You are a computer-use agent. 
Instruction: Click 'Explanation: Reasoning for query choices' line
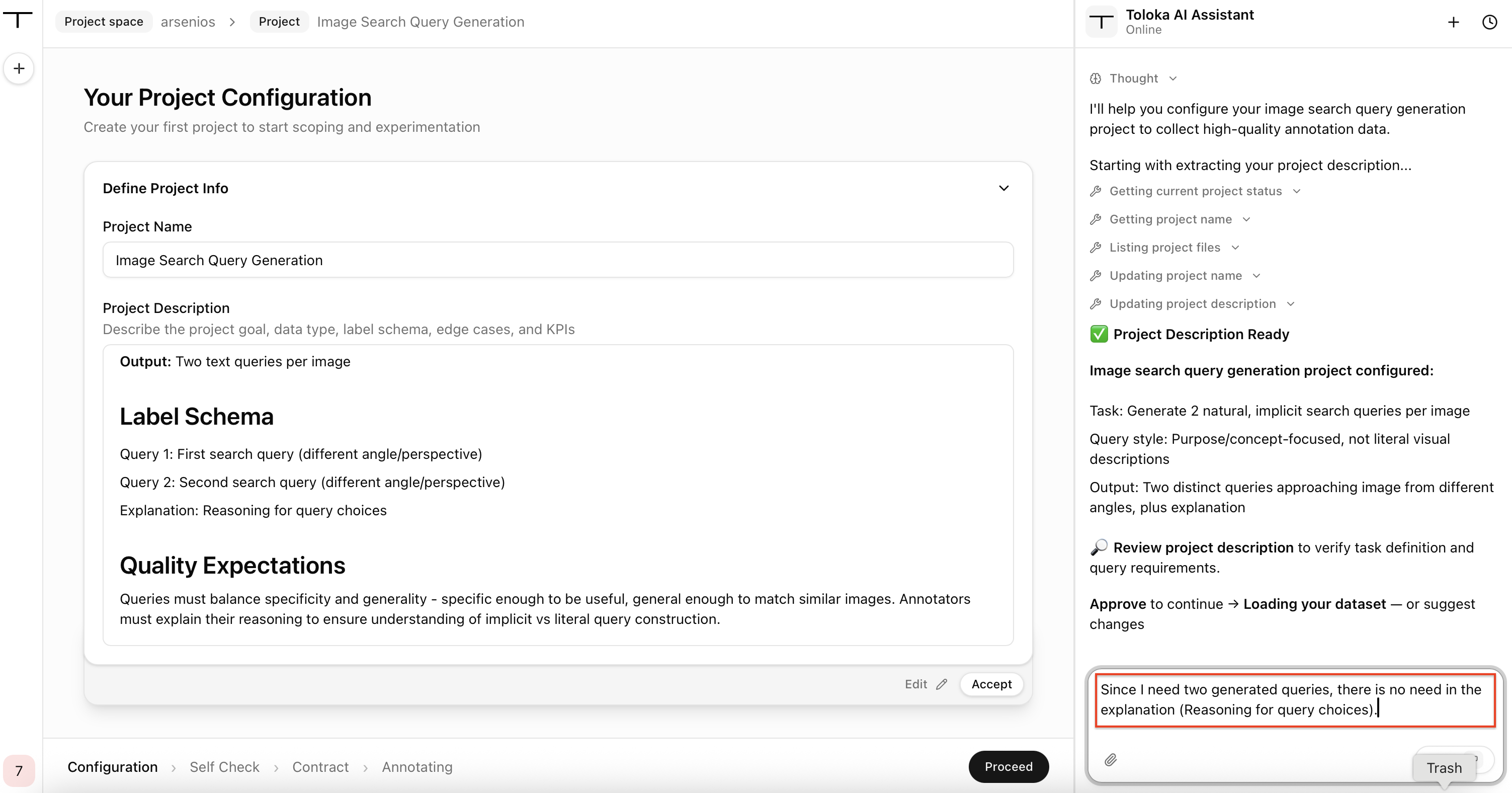tap(253, 511)
